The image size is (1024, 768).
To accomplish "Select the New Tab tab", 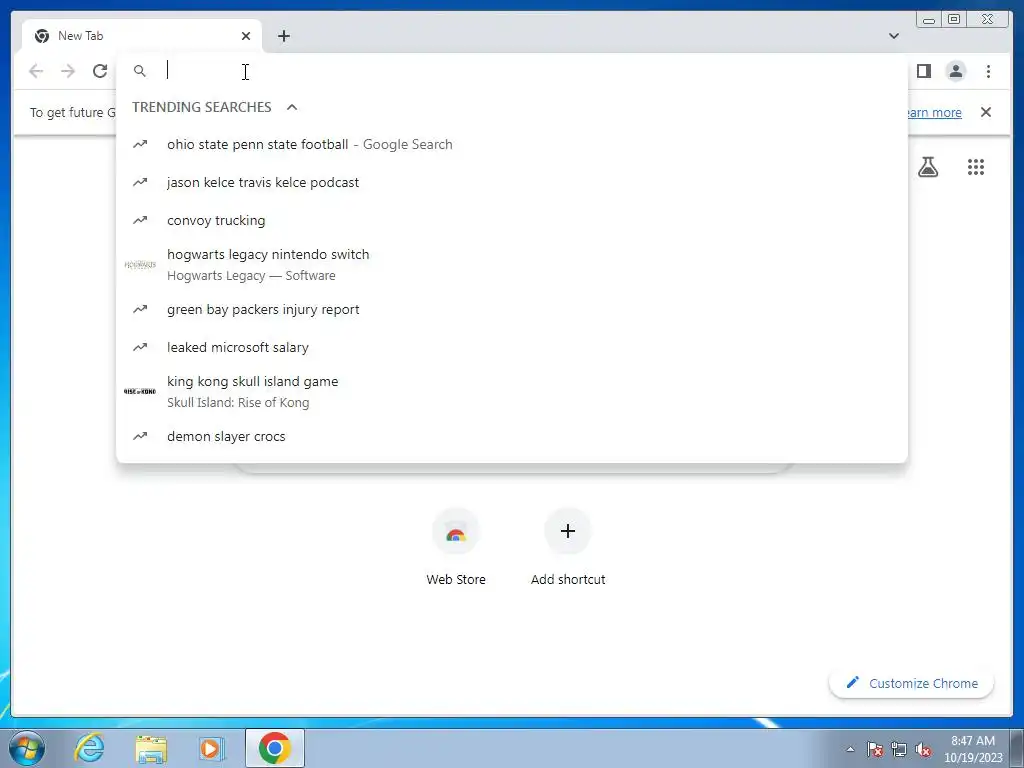I will pos(142,36).
